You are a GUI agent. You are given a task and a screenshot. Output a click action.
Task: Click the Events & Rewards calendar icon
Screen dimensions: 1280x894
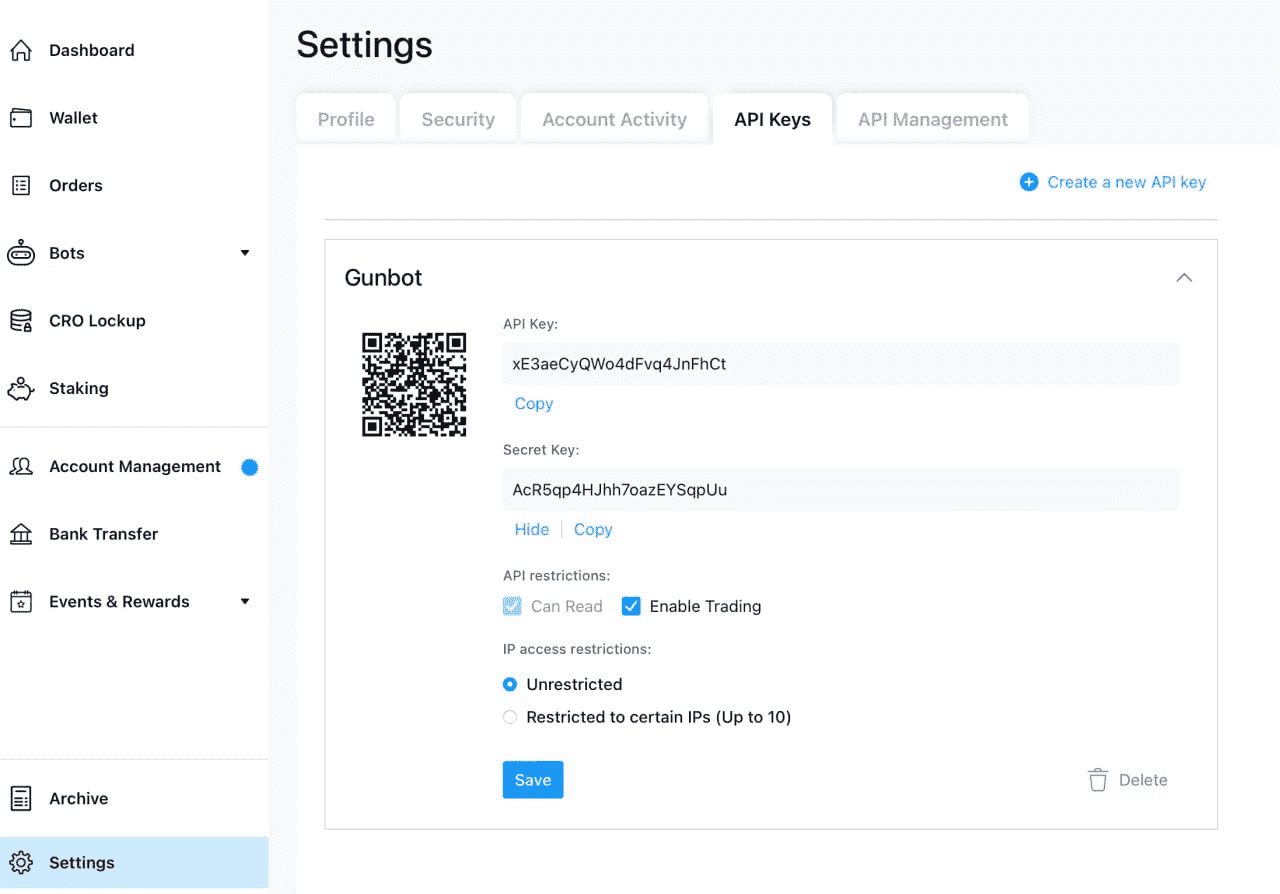pyautogui.click(x=21, y=602)
